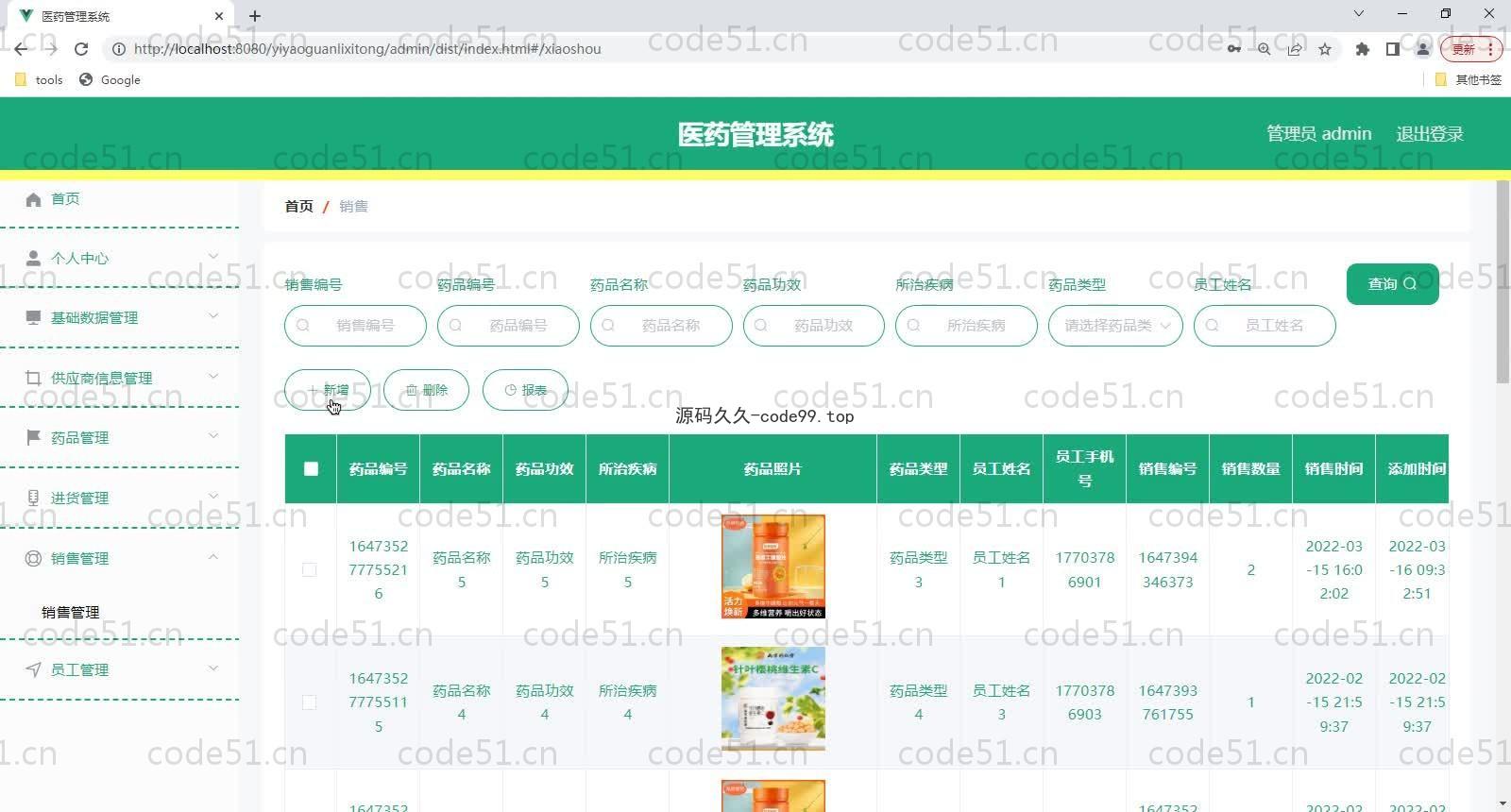Click the site info icon in address bar
Screen dimensions: 1511x812
[119, 49]
